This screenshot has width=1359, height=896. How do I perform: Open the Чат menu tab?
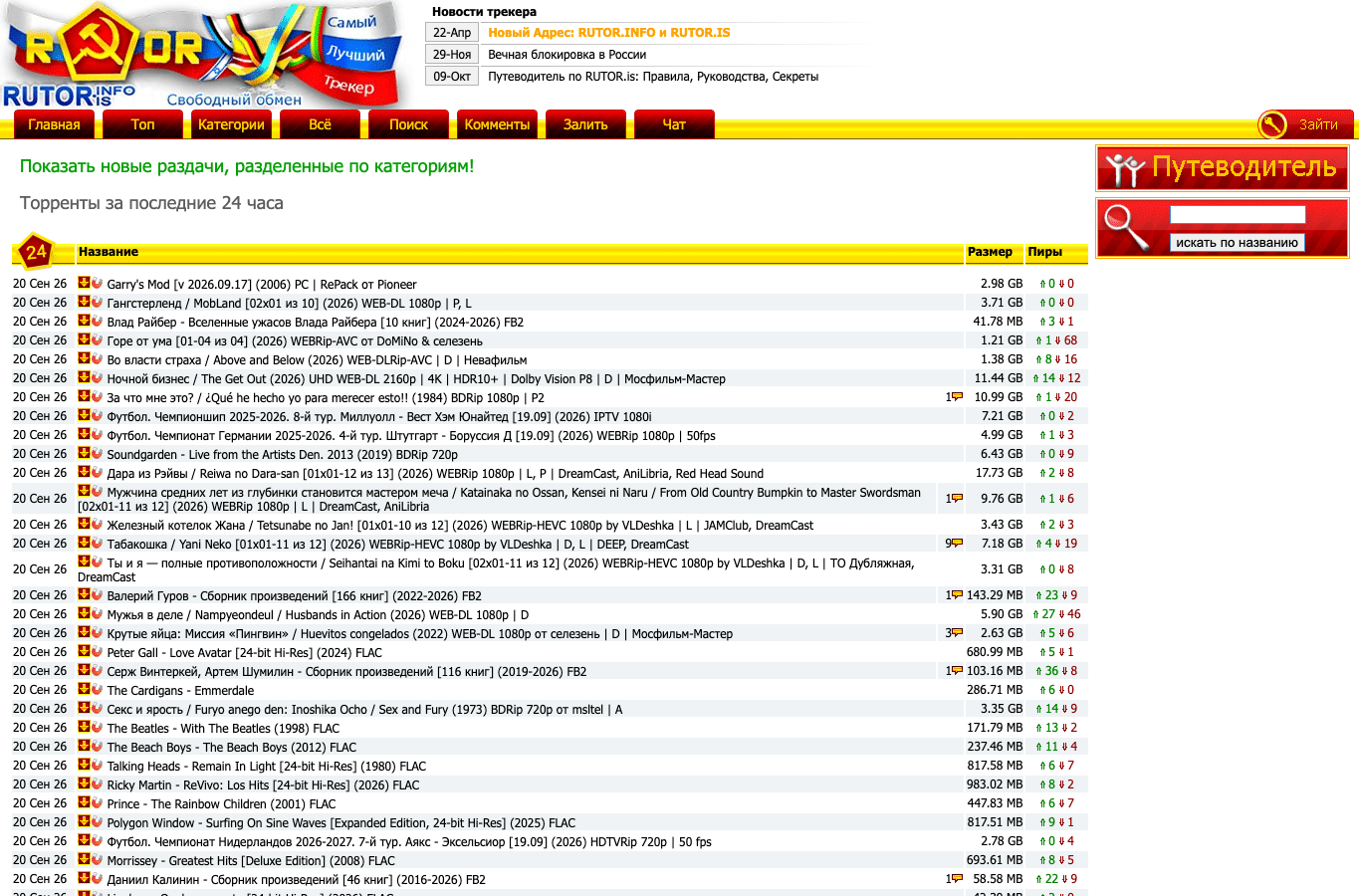pos(674,124)
